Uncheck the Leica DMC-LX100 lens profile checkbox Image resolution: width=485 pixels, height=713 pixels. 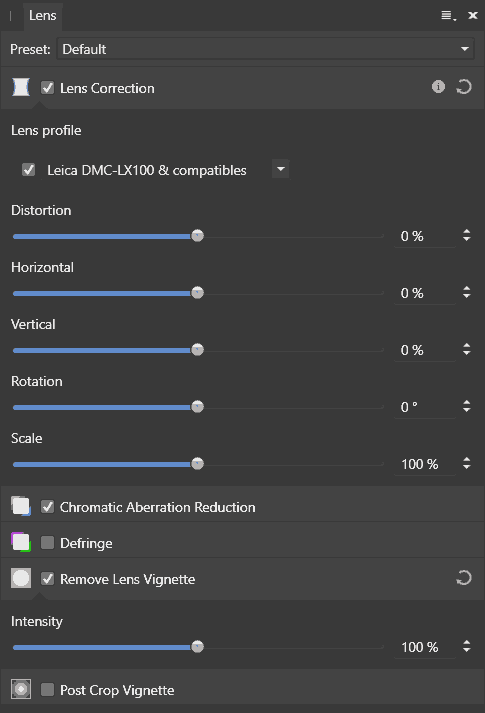[x=29, y=170]
